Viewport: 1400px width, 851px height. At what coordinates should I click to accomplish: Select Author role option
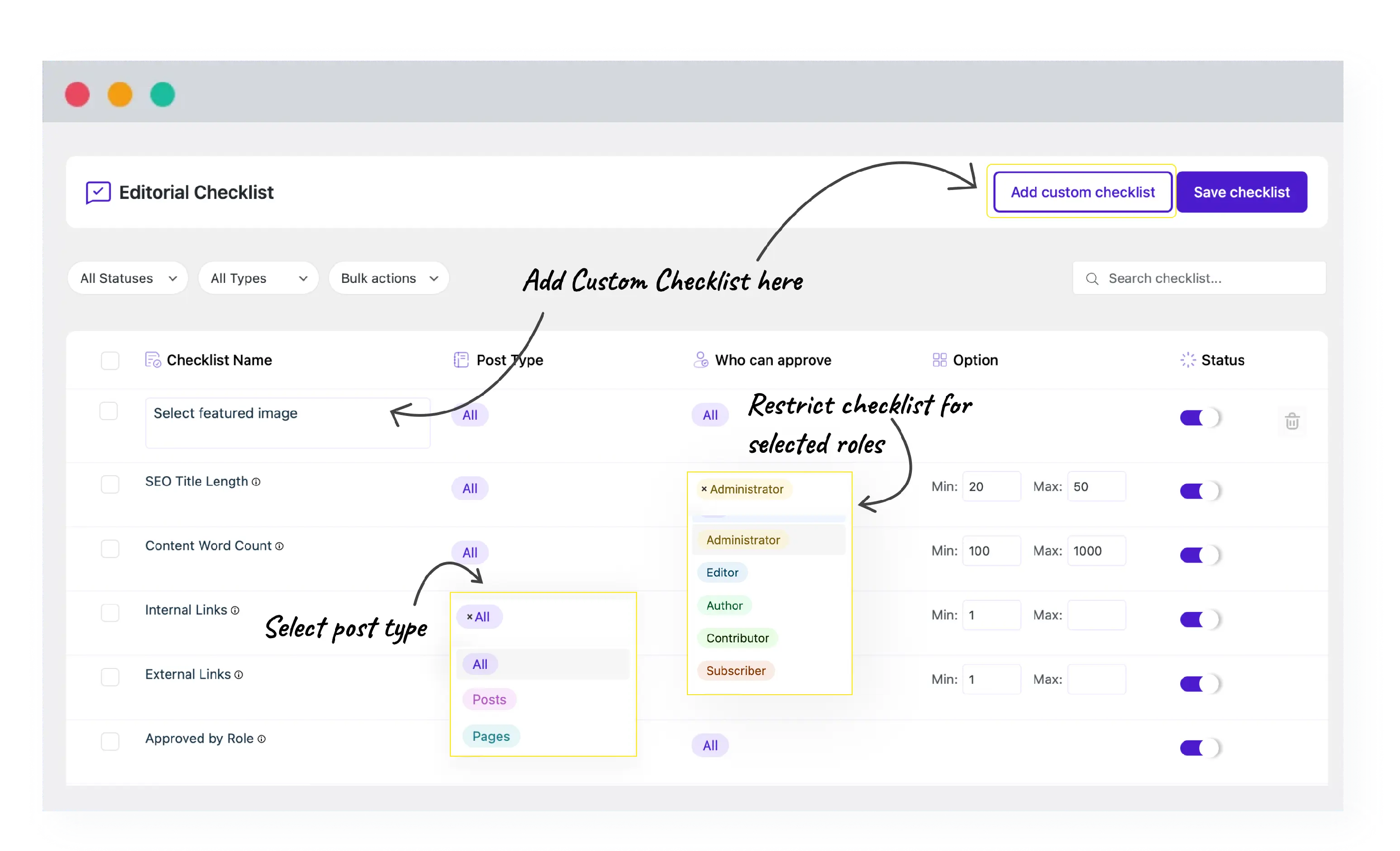[x=724, y=606]
